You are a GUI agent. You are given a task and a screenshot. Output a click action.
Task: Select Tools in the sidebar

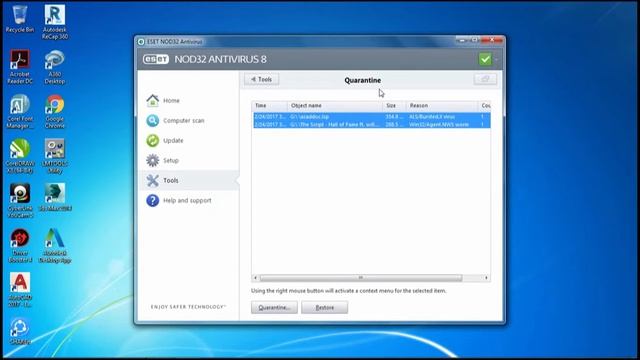pos(171,180)
